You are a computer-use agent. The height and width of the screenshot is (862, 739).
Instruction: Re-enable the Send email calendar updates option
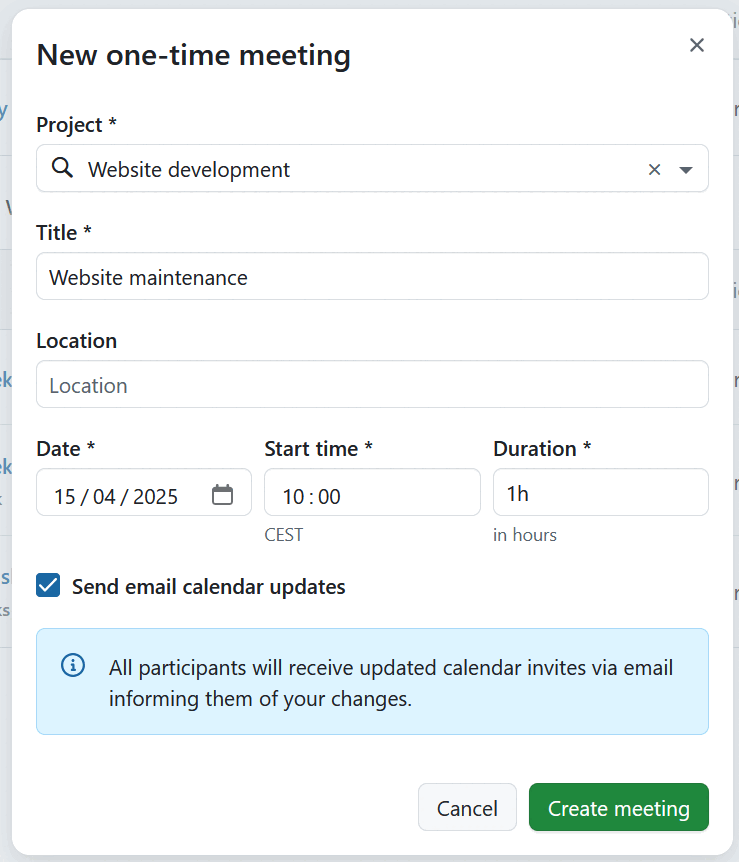point(47,584)
